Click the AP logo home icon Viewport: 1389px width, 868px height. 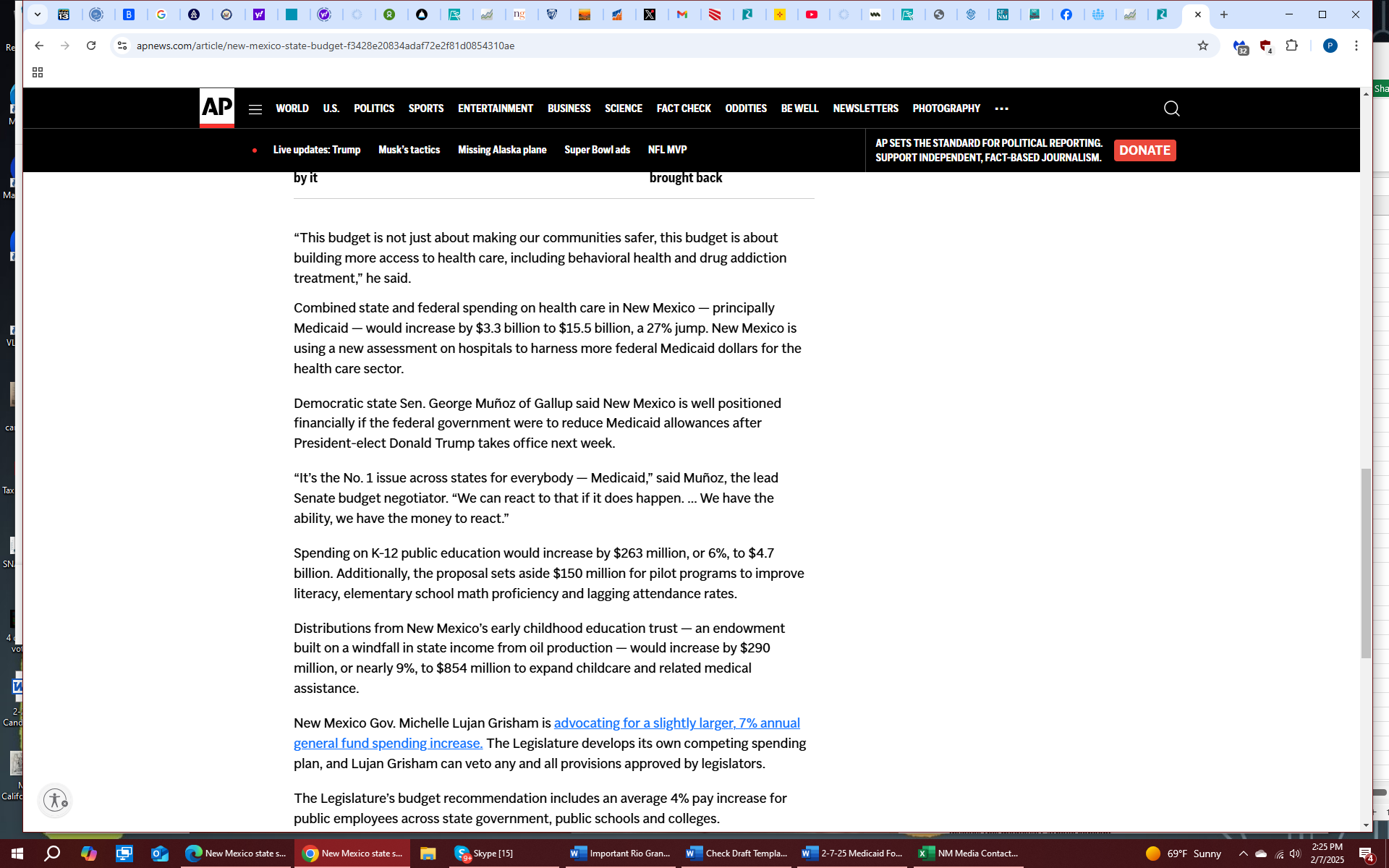point(216,108)
